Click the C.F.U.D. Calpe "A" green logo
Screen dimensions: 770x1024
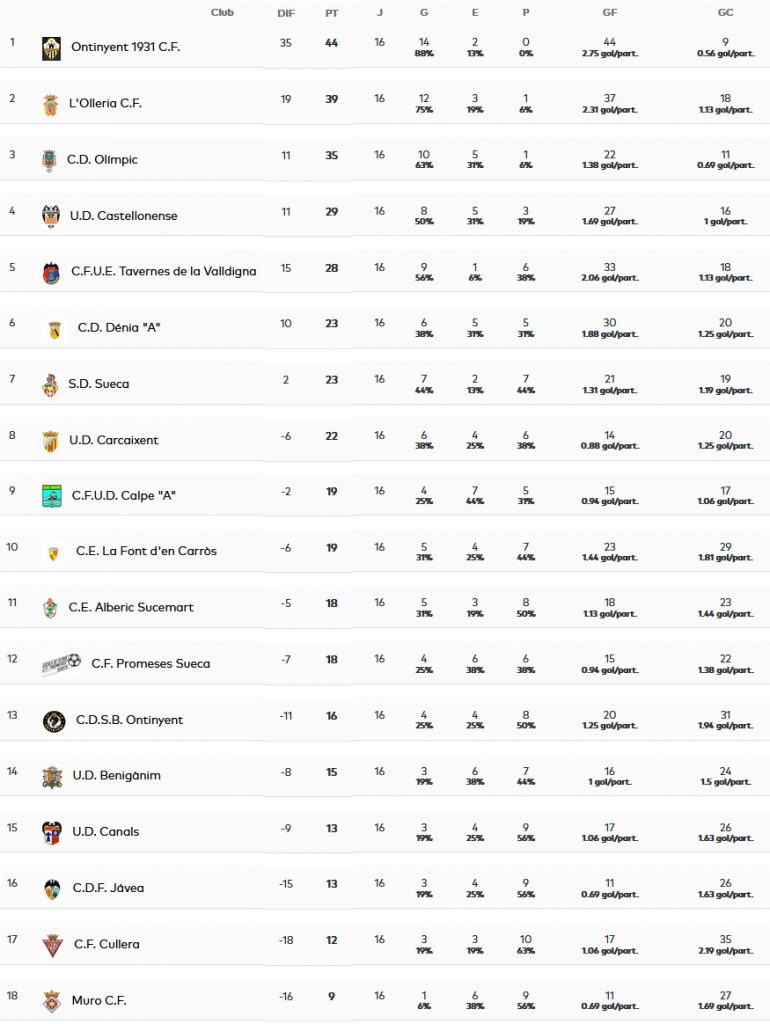(52, 496)
